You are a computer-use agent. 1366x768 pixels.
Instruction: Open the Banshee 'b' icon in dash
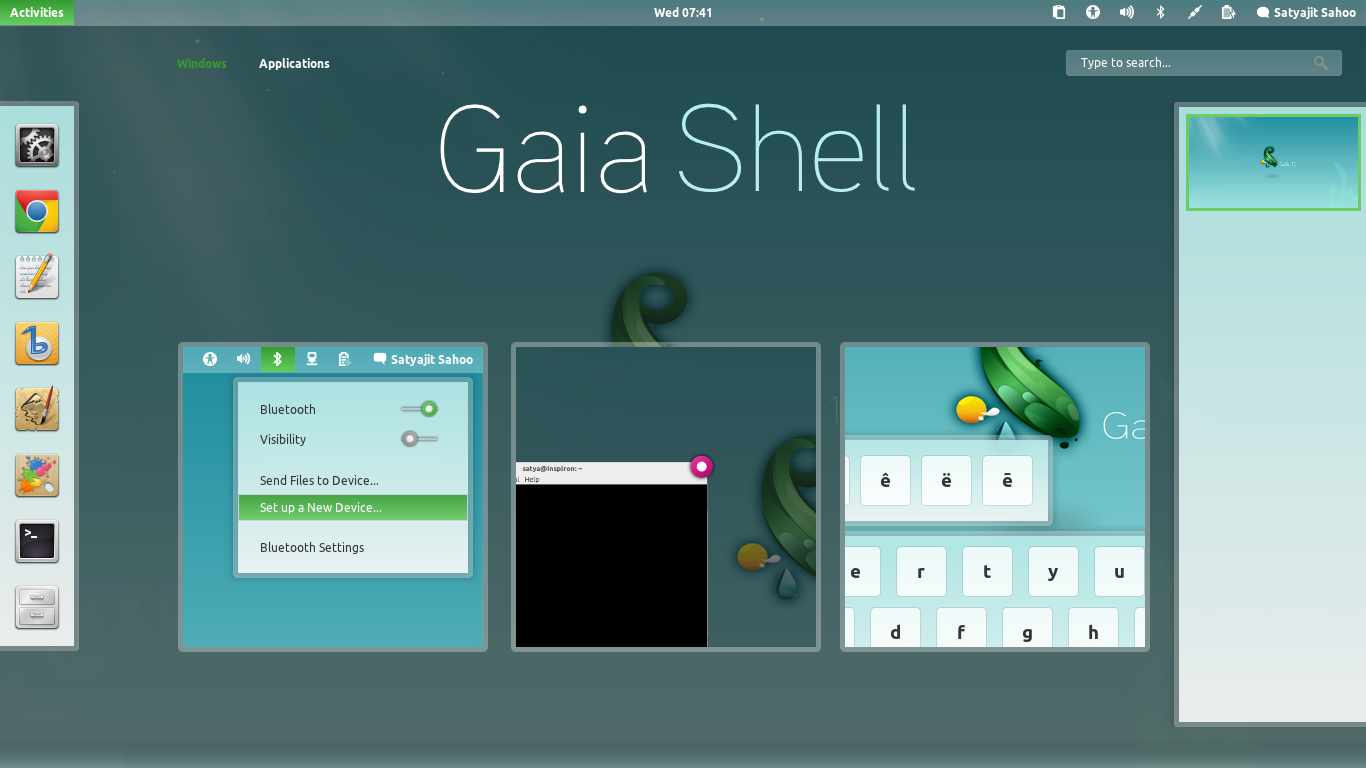[37, 343]
